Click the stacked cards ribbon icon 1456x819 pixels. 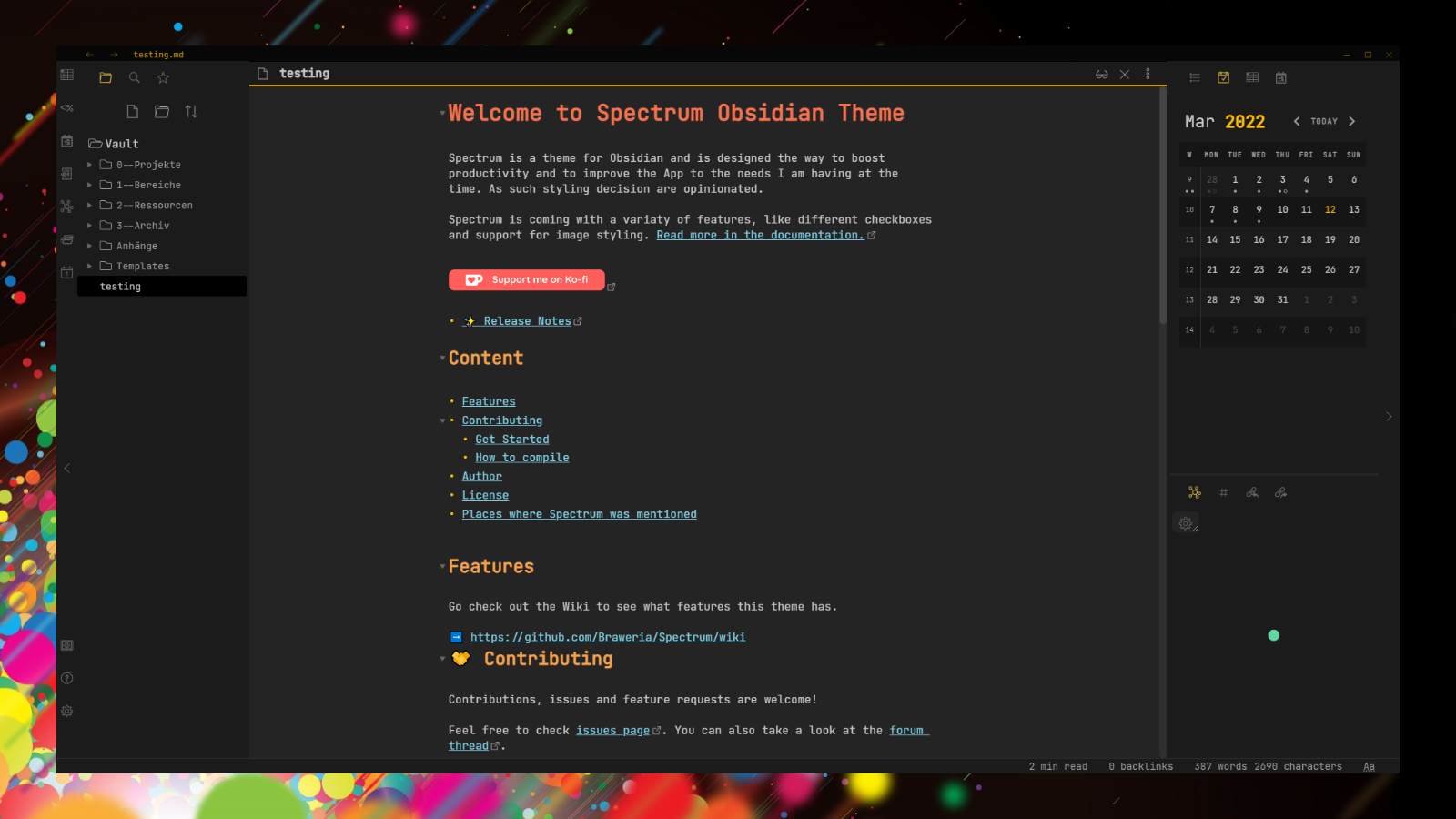pyautogui.click(x=67, y=239)
